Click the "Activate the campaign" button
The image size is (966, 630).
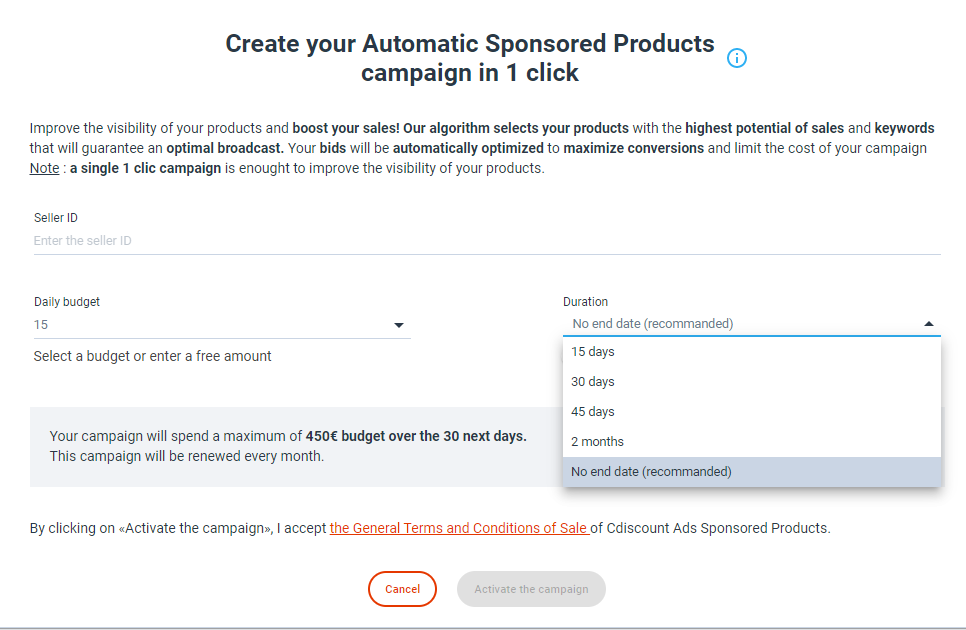[531, 589]
